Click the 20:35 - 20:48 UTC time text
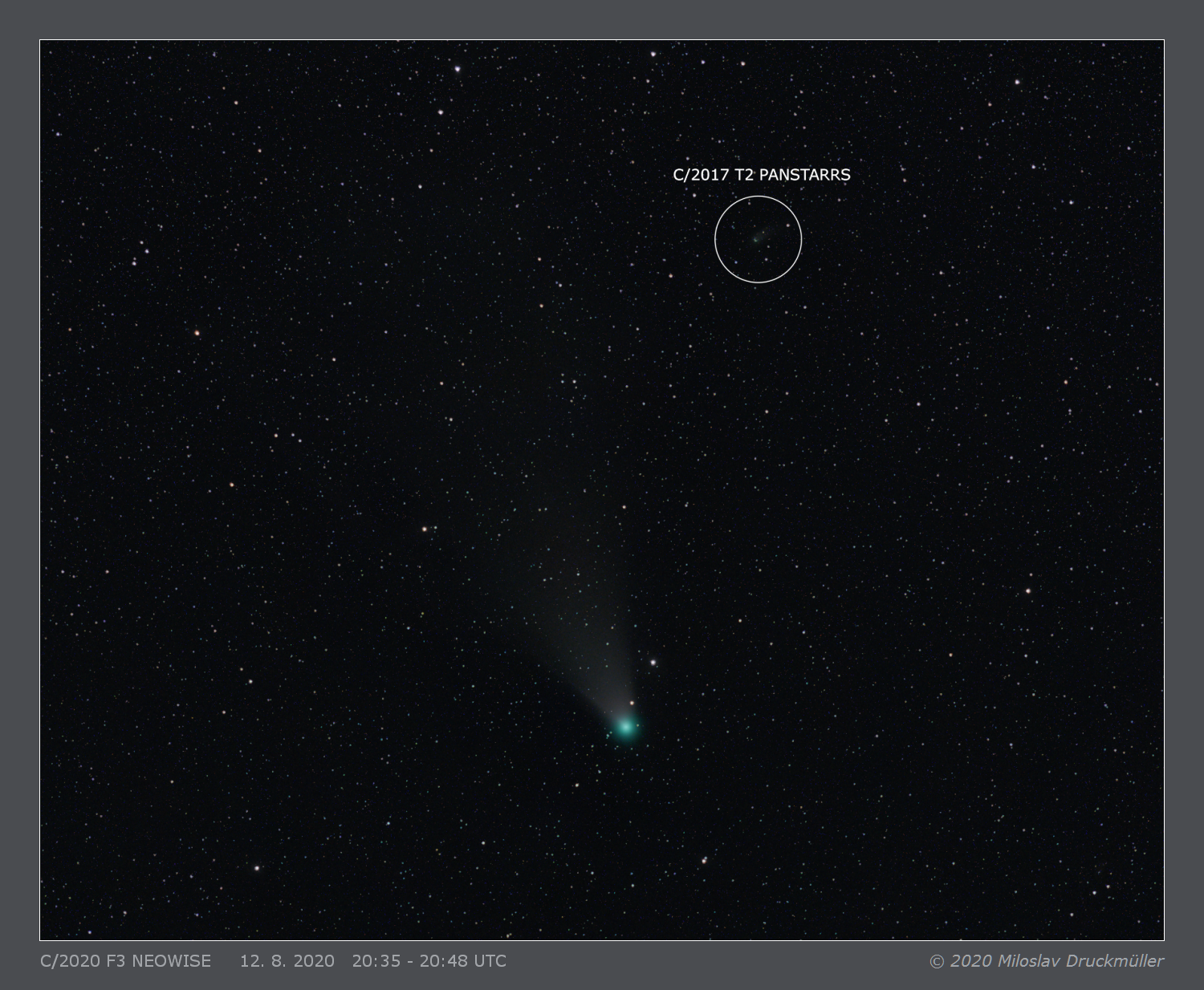 [429, 961]
